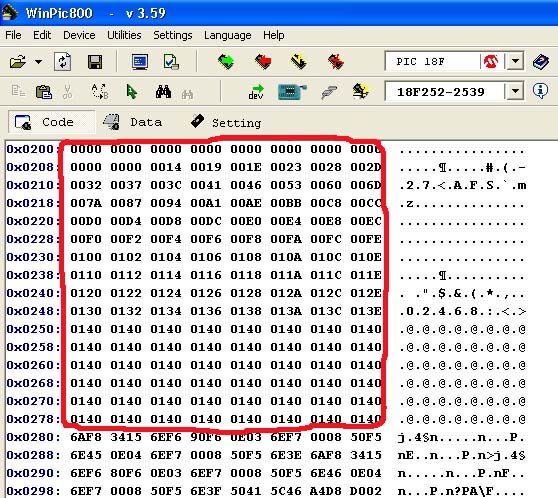Switch to the Data tab
This screenshot has height=498, width=558.
(132, 122)
